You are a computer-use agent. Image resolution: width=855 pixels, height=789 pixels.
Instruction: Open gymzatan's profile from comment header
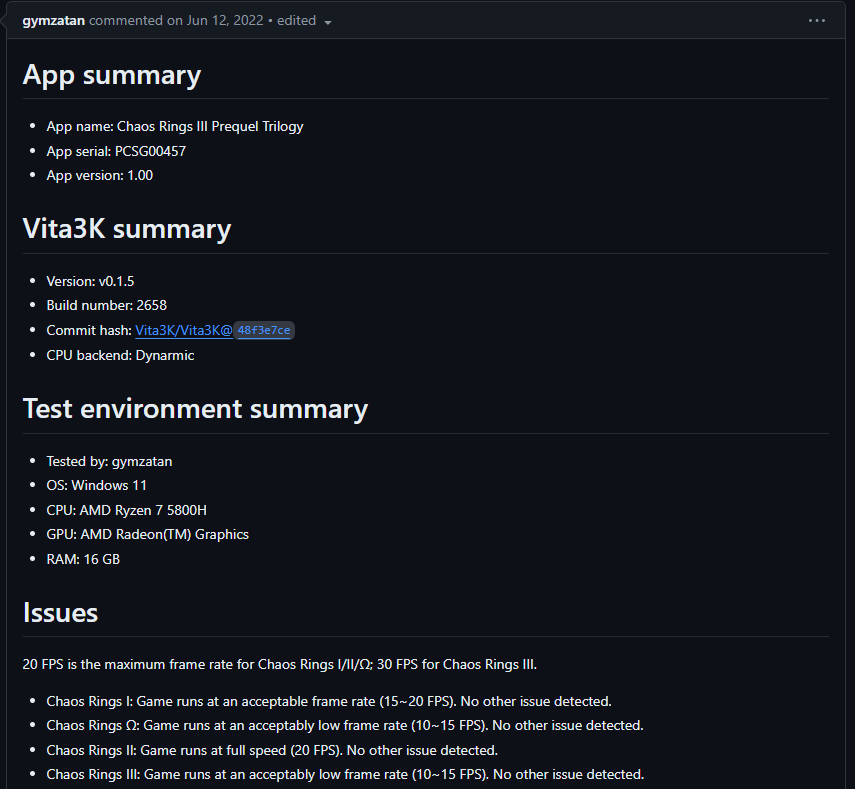[54, 21]
